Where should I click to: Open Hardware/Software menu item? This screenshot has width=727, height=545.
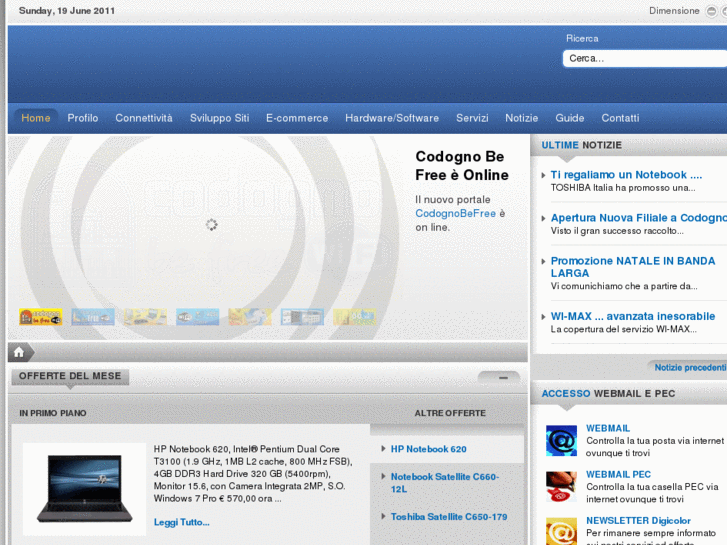tap(392, 118)
